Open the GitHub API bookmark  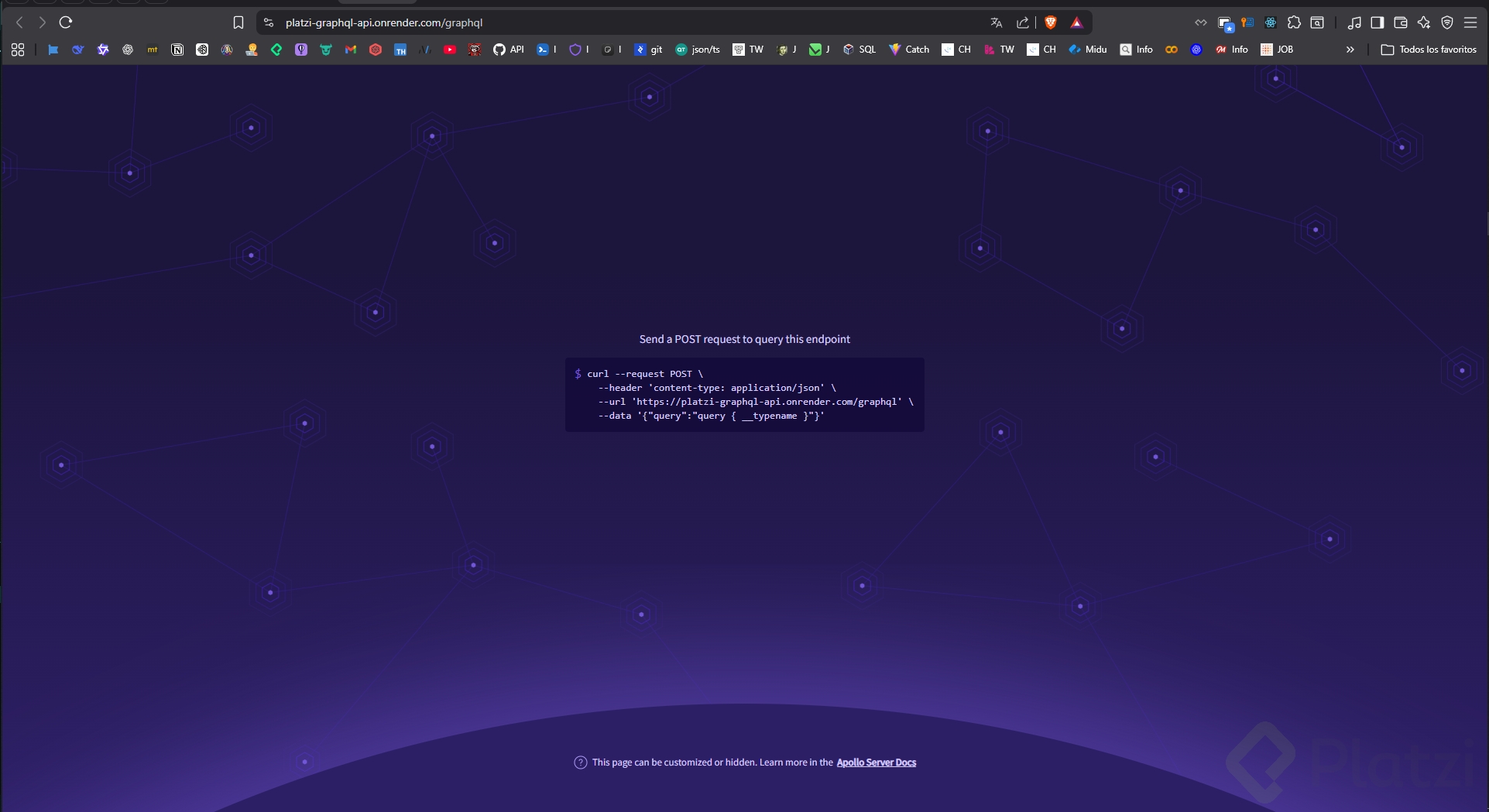click(x=509, y=50)
